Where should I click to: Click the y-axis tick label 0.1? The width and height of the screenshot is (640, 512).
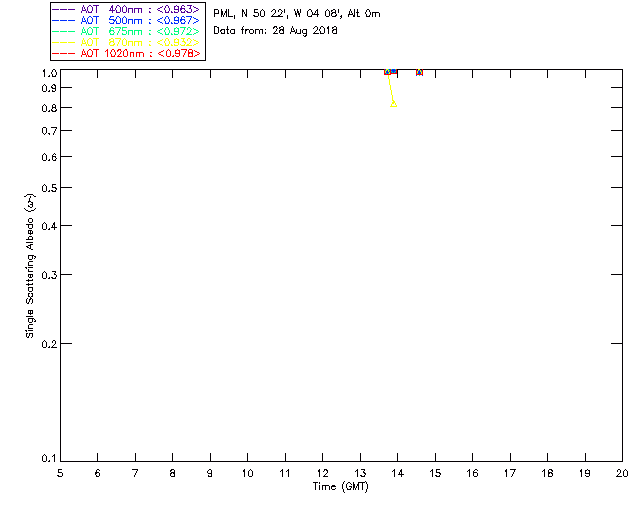click(47, 459)
